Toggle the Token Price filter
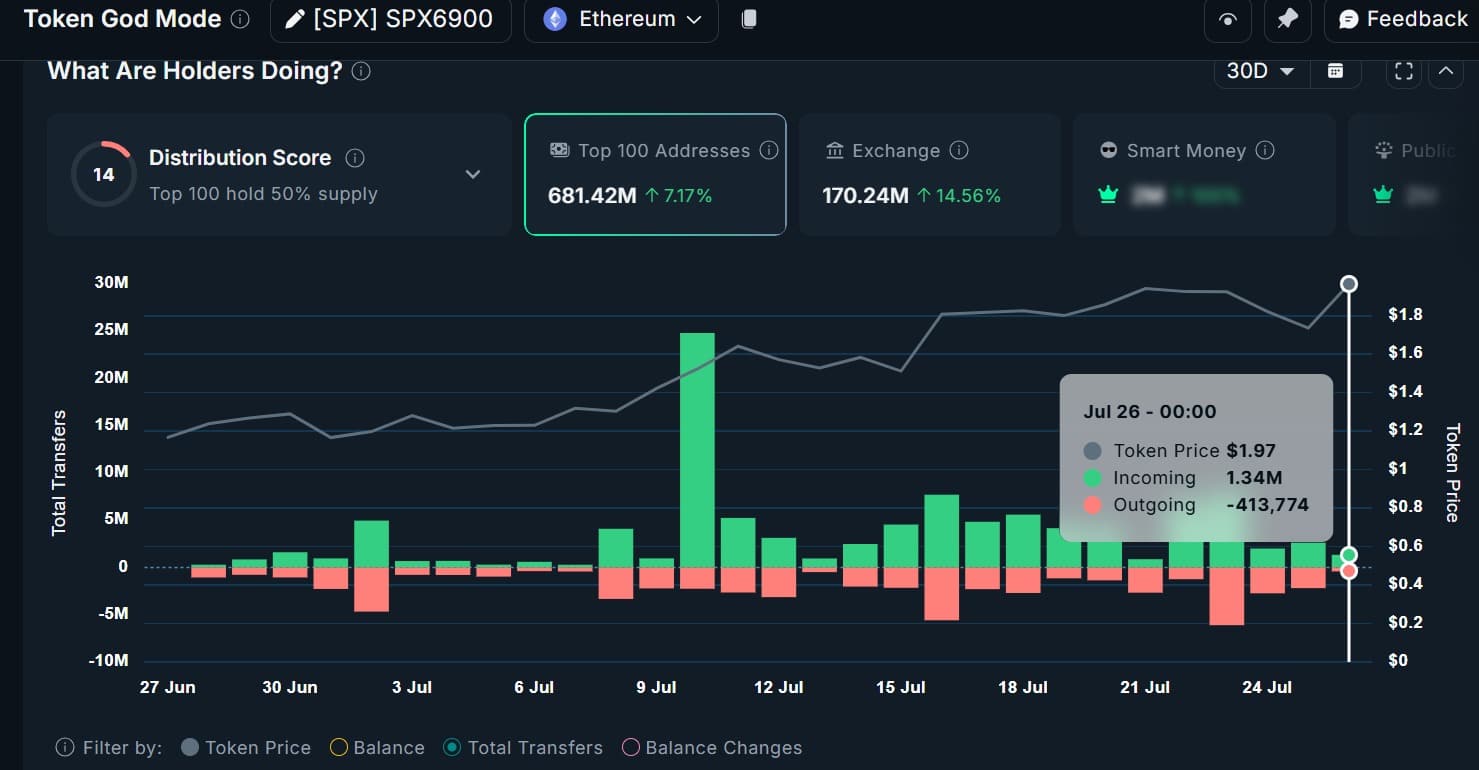Image resolution: width=1479 pixels, height=770 pixels. 246,748
